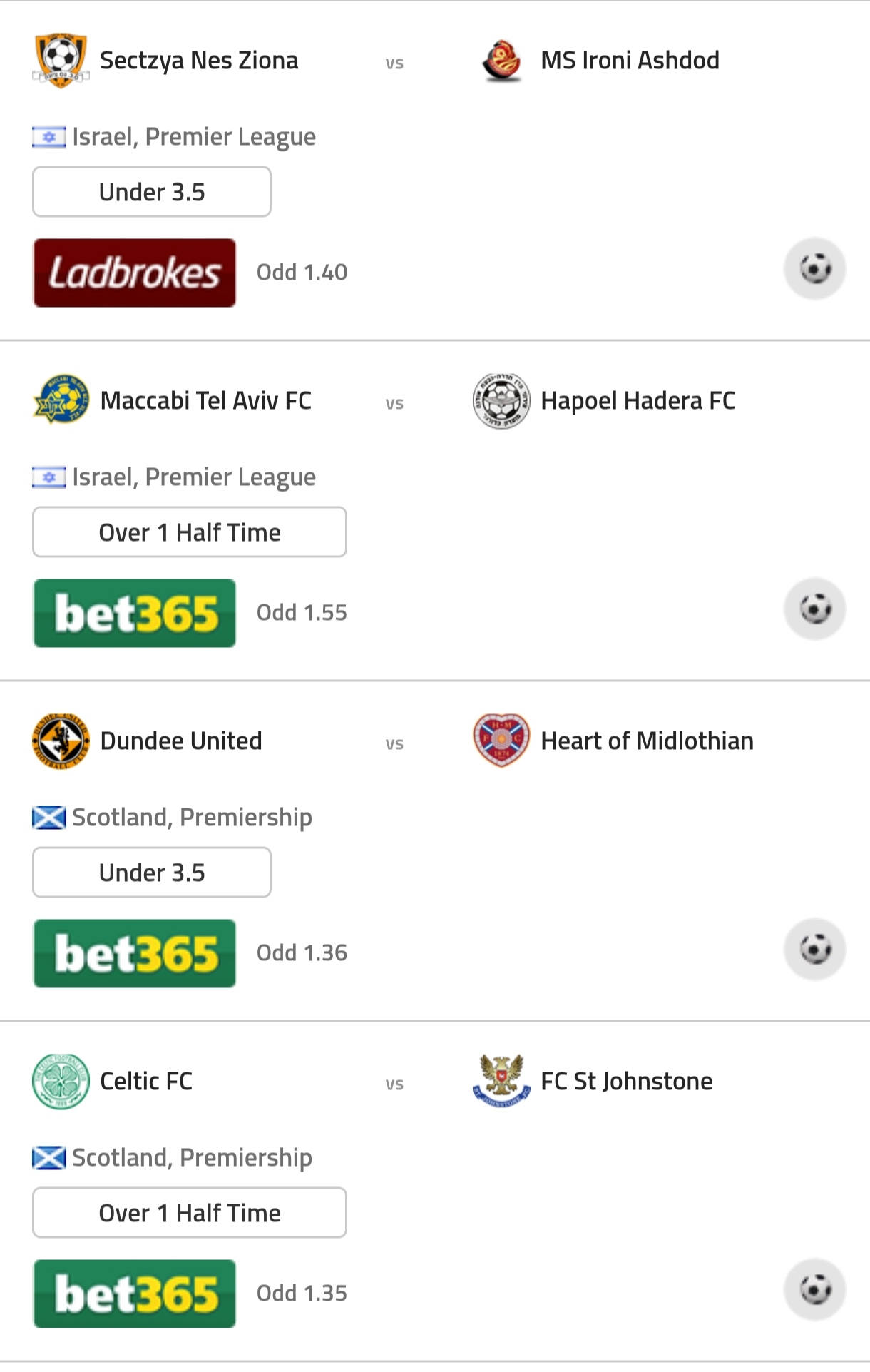870x1372 pixels.
Task: Click the Maccabi Tel Aviv FC crest
Action: click(61, 400)
